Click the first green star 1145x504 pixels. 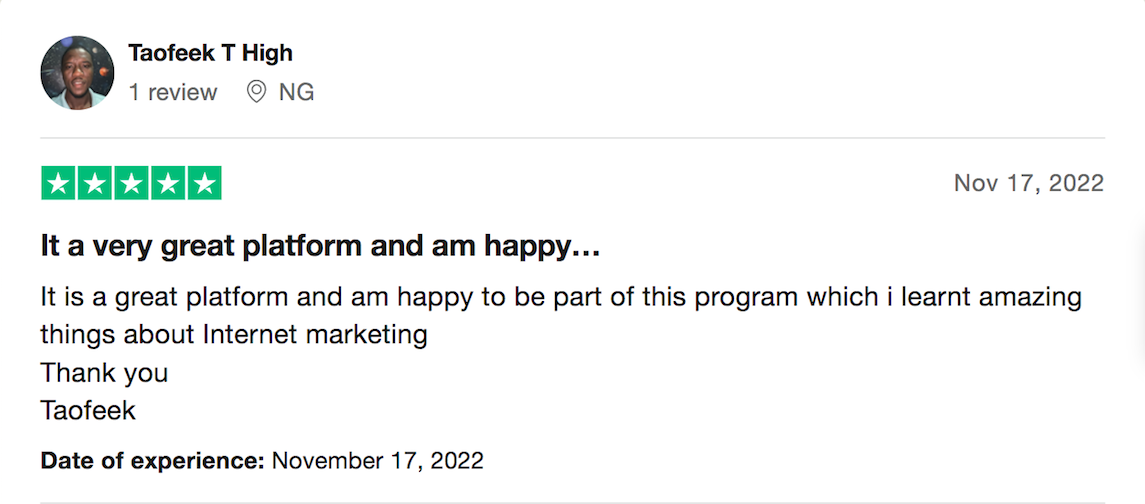(x=58, y=183)
